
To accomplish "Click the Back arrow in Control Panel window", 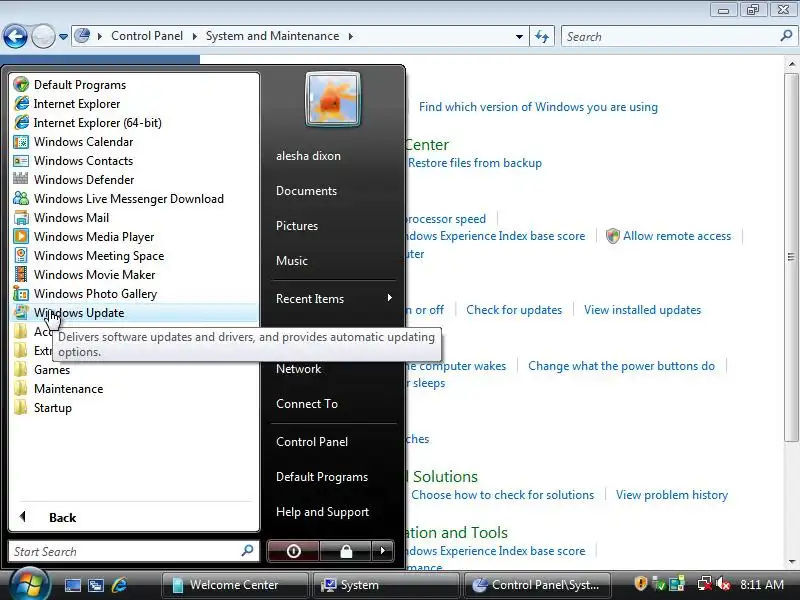I will tap(15, 36).
